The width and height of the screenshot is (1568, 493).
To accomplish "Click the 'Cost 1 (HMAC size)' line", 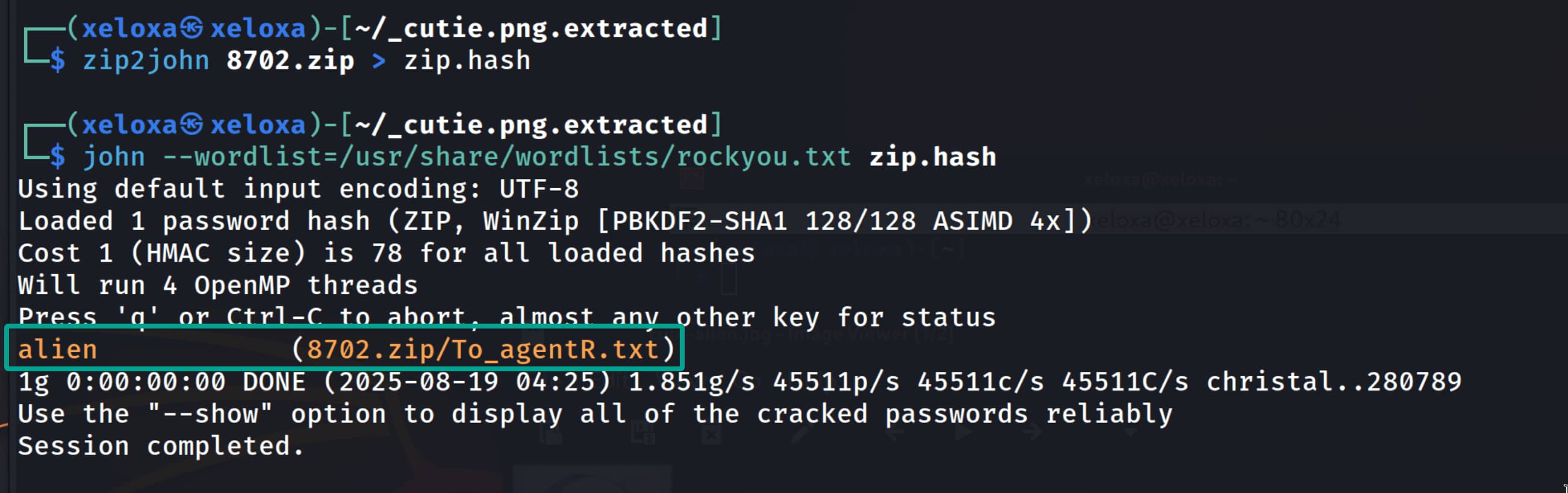I will click(x=387, y=254).
